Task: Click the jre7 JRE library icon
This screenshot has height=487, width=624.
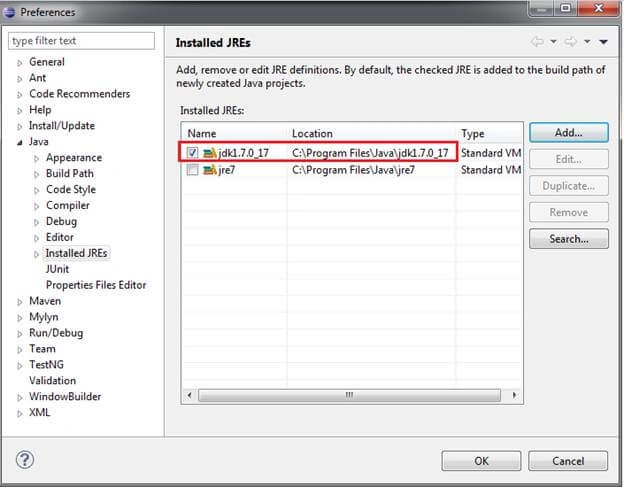Action: pos(210,170)
